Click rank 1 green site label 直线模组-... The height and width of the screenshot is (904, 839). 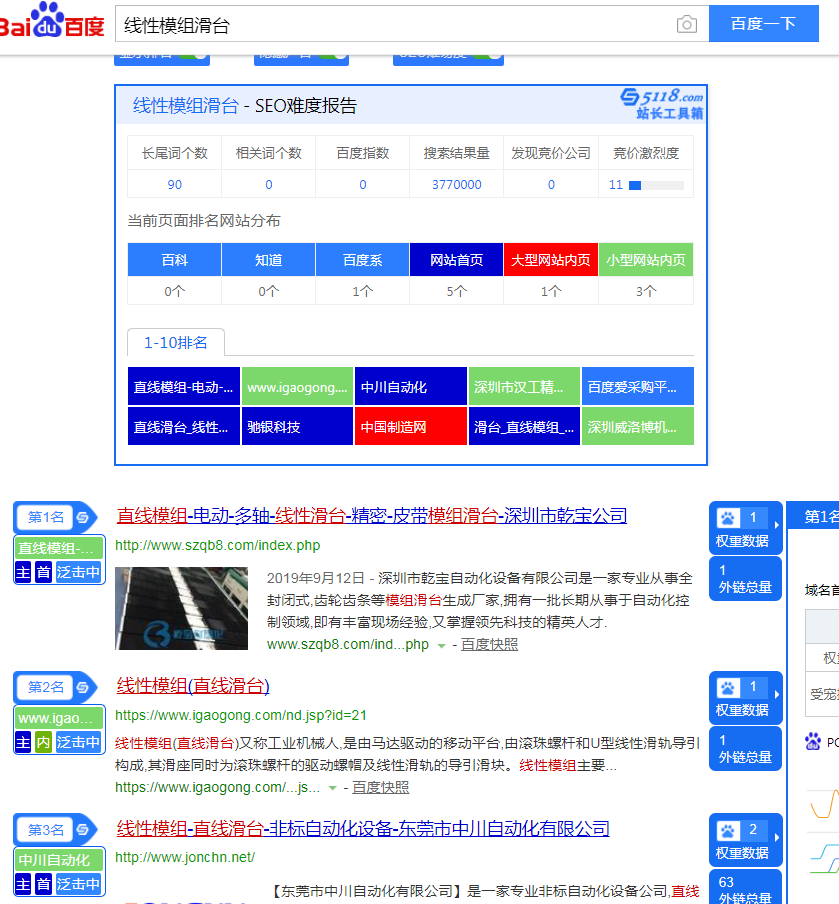tap(59, 548)
